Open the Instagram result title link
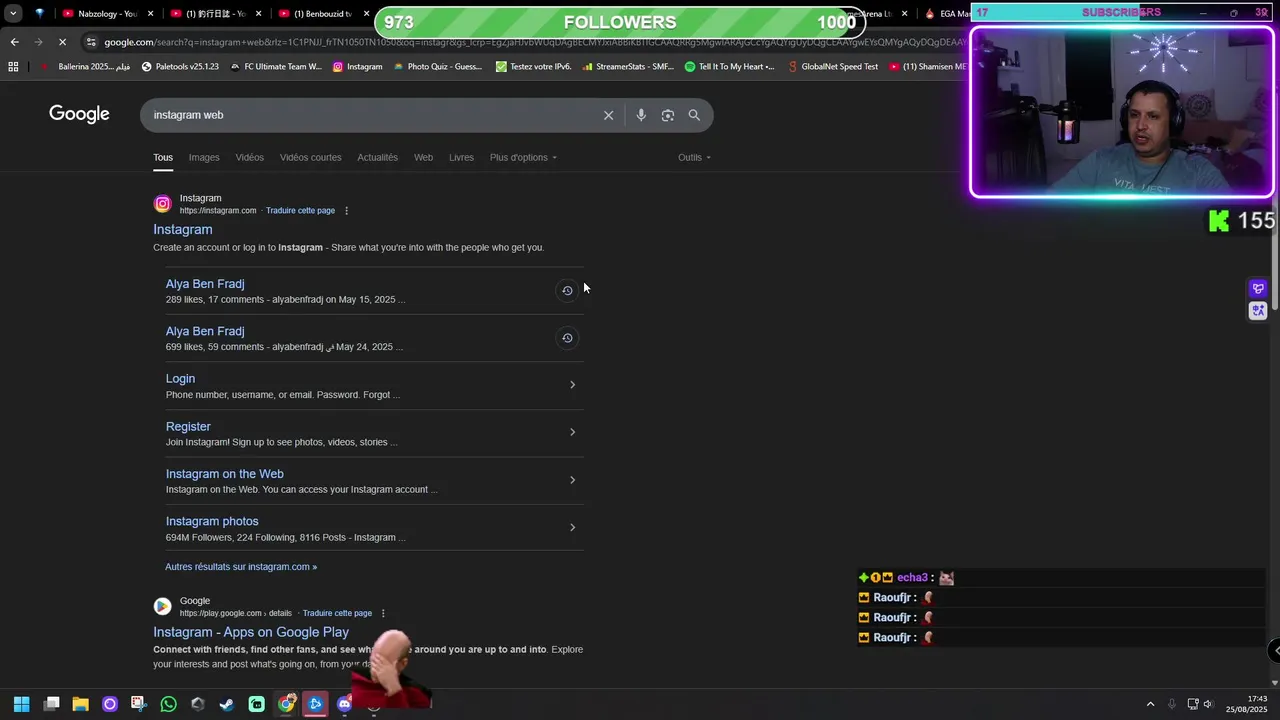 click(x=183, y=230)
